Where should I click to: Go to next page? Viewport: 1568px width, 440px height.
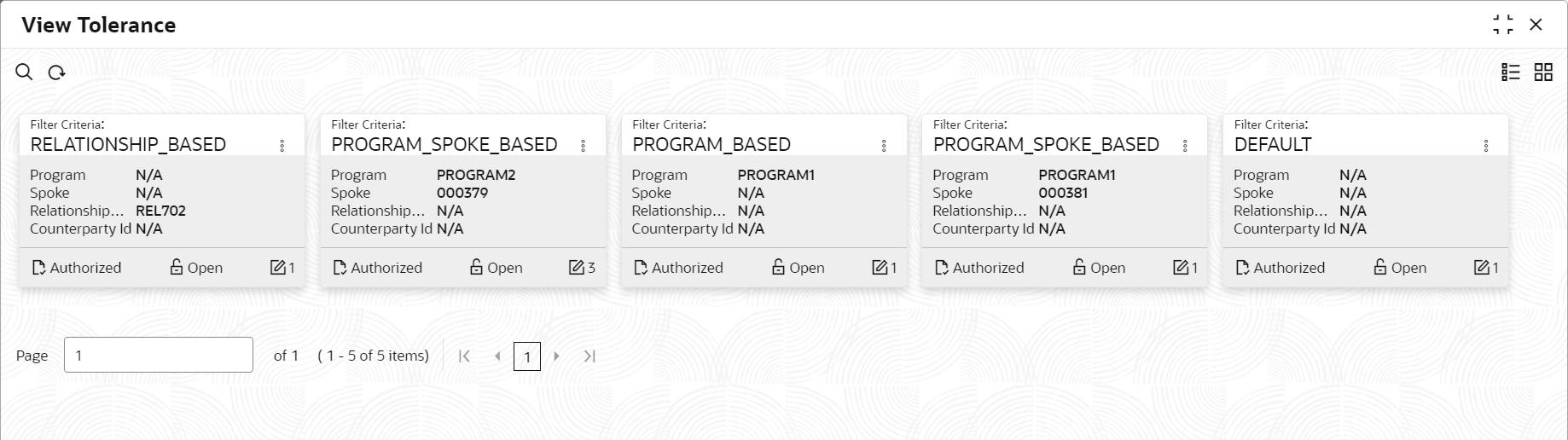click(x=557, y=356)
